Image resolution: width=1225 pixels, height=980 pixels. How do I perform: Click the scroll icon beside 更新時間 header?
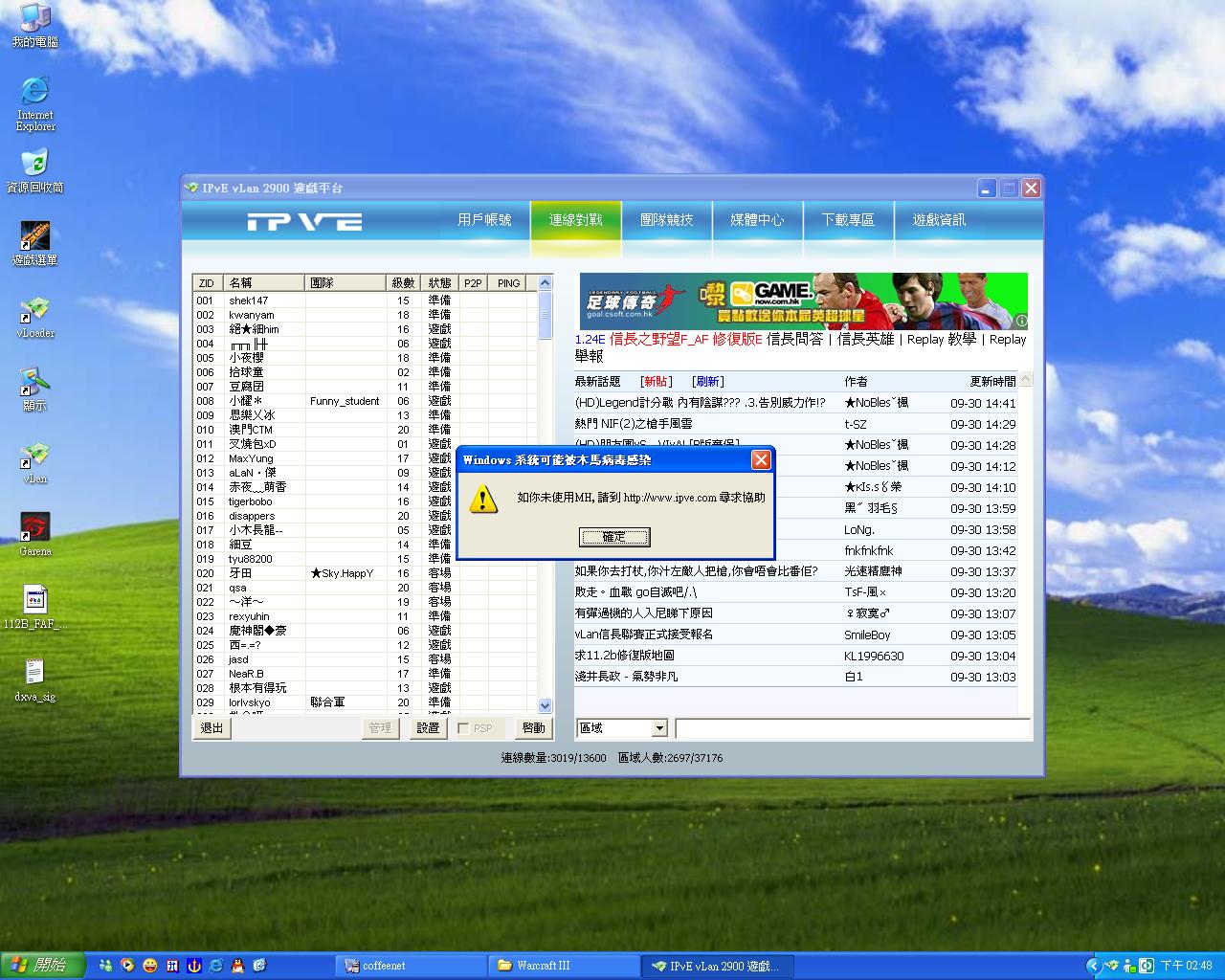[1025, 379]
